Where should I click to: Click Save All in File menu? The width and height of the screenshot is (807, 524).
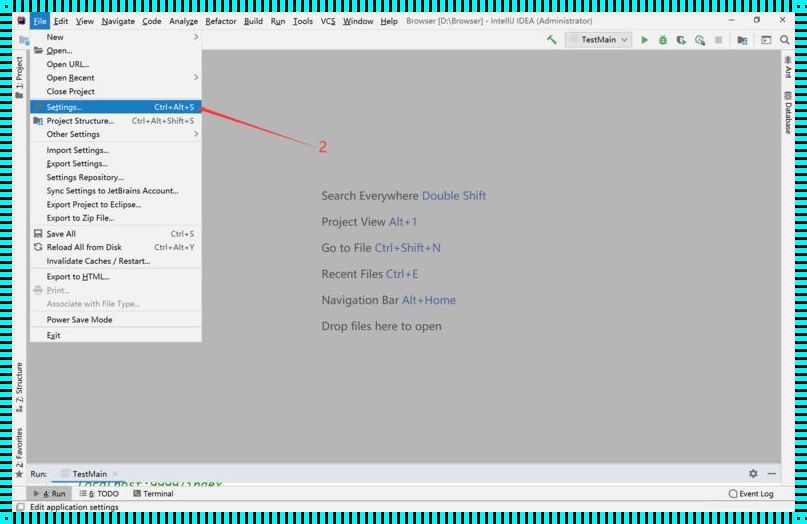tap(116, 234)
